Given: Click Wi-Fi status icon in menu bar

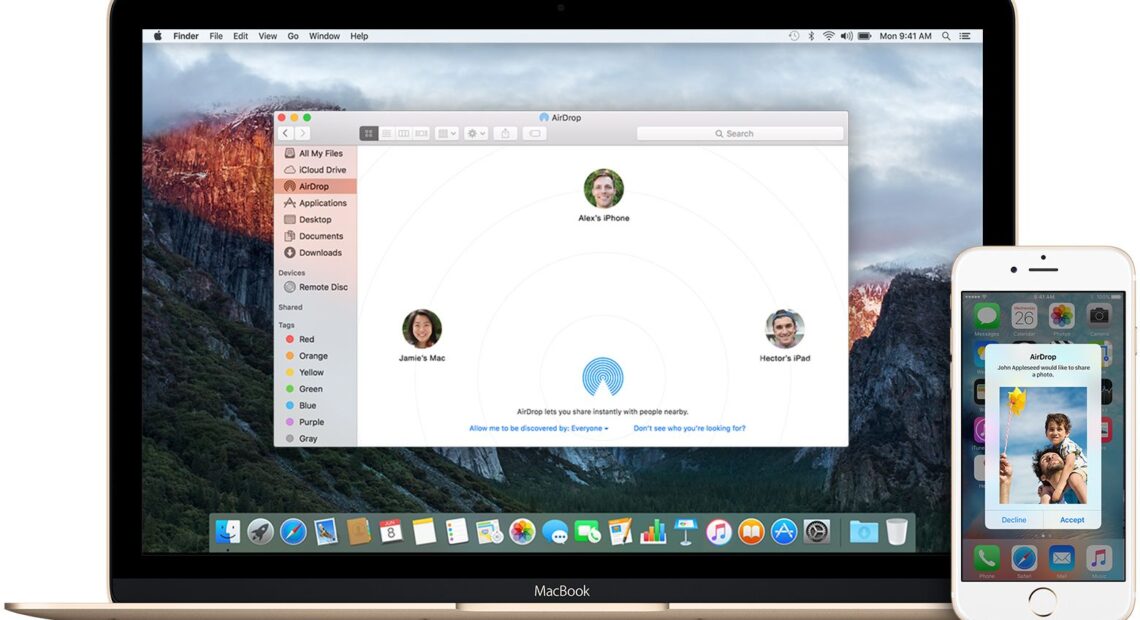Looking at the screenshot, I should pos(828,36).
